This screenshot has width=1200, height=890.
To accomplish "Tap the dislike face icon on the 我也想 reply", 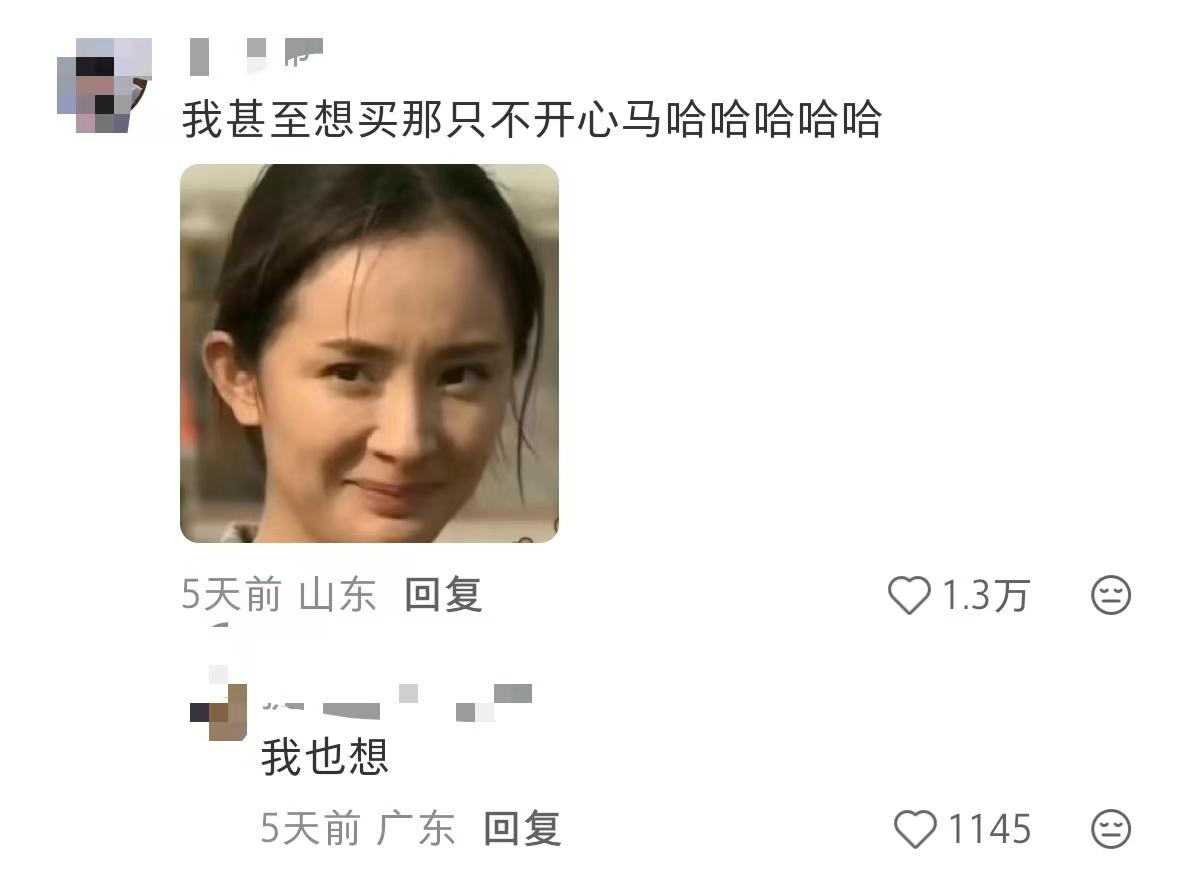I will 1110,829.
